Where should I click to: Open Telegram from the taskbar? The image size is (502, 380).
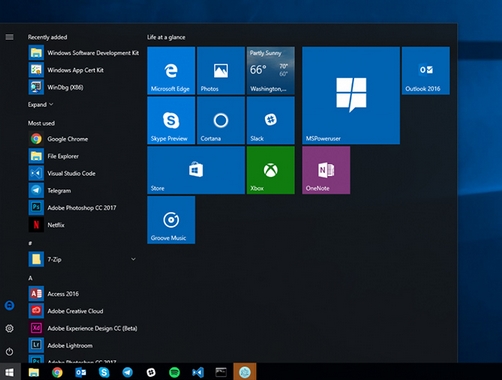tap(127, 372)
